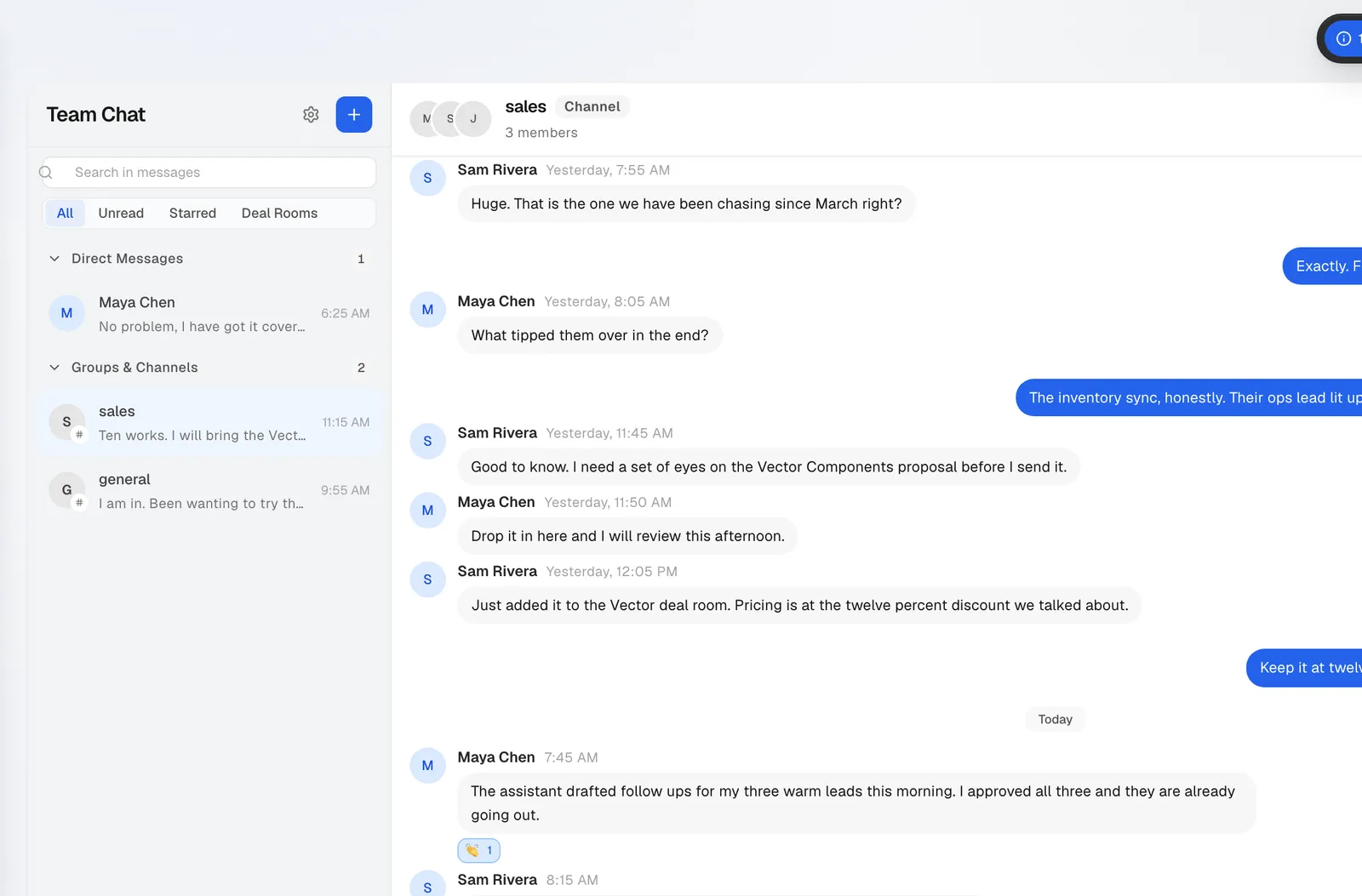This screenshot has height=896, width=1362.
Task: Click sales channel avatar in sidebar
Action: point(66,422)
